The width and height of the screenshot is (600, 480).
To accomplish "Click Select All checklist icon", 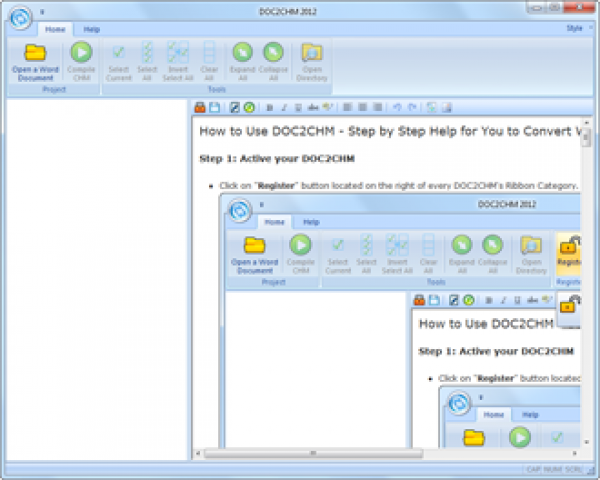I will tap(147, 52).
